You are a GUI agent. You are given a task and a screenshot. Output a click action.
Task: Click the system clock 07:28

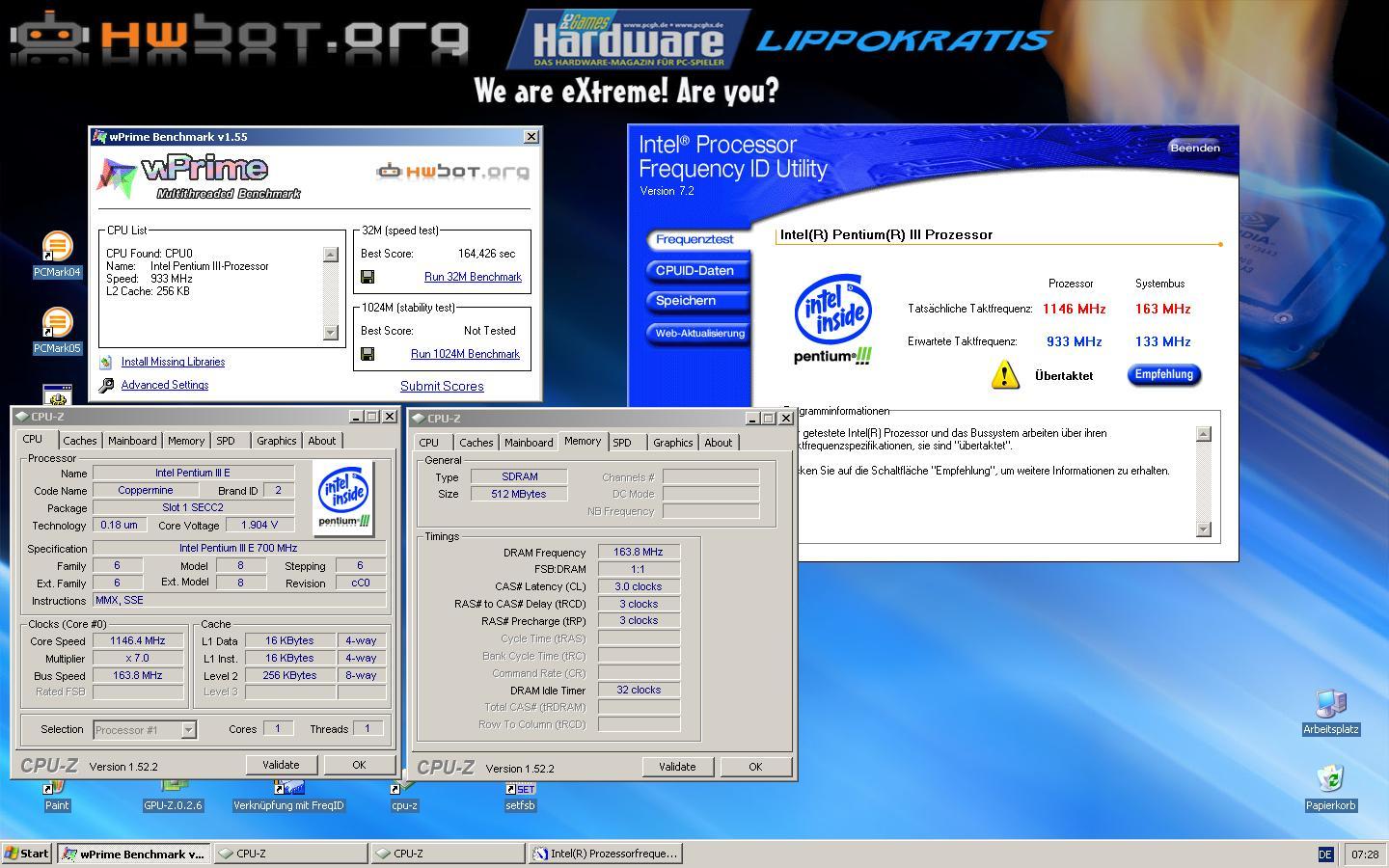point(1365,854)
